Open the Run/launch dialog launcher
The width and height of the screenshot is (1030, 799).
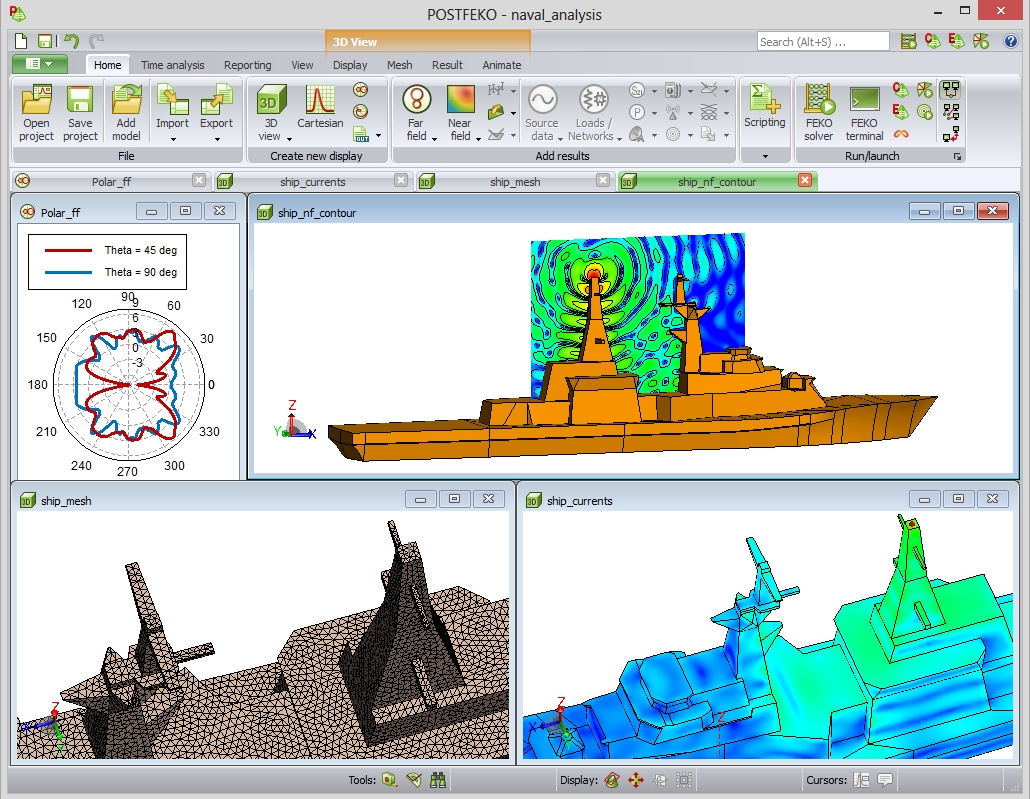tap(957, 156)
